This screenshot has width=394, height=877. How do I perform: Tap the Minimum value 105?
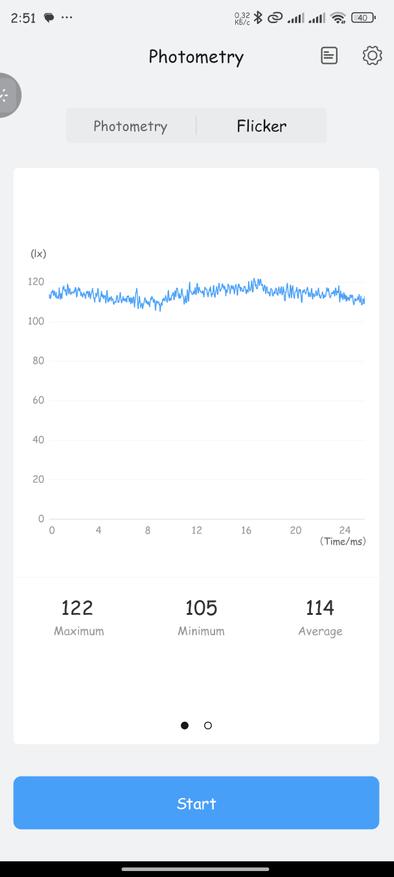(201, 607)
